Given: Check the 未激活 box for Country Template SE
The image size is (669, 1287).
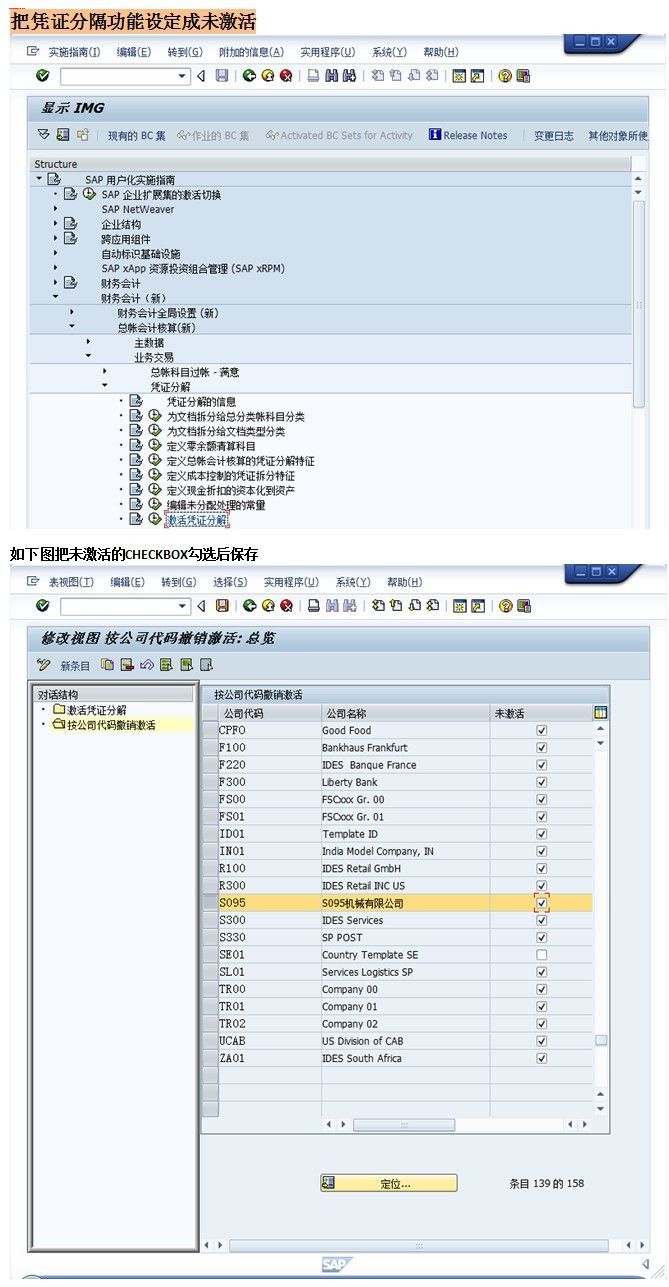Looking at the screenshot, I should pyautogui.click(x=542, y=955).
